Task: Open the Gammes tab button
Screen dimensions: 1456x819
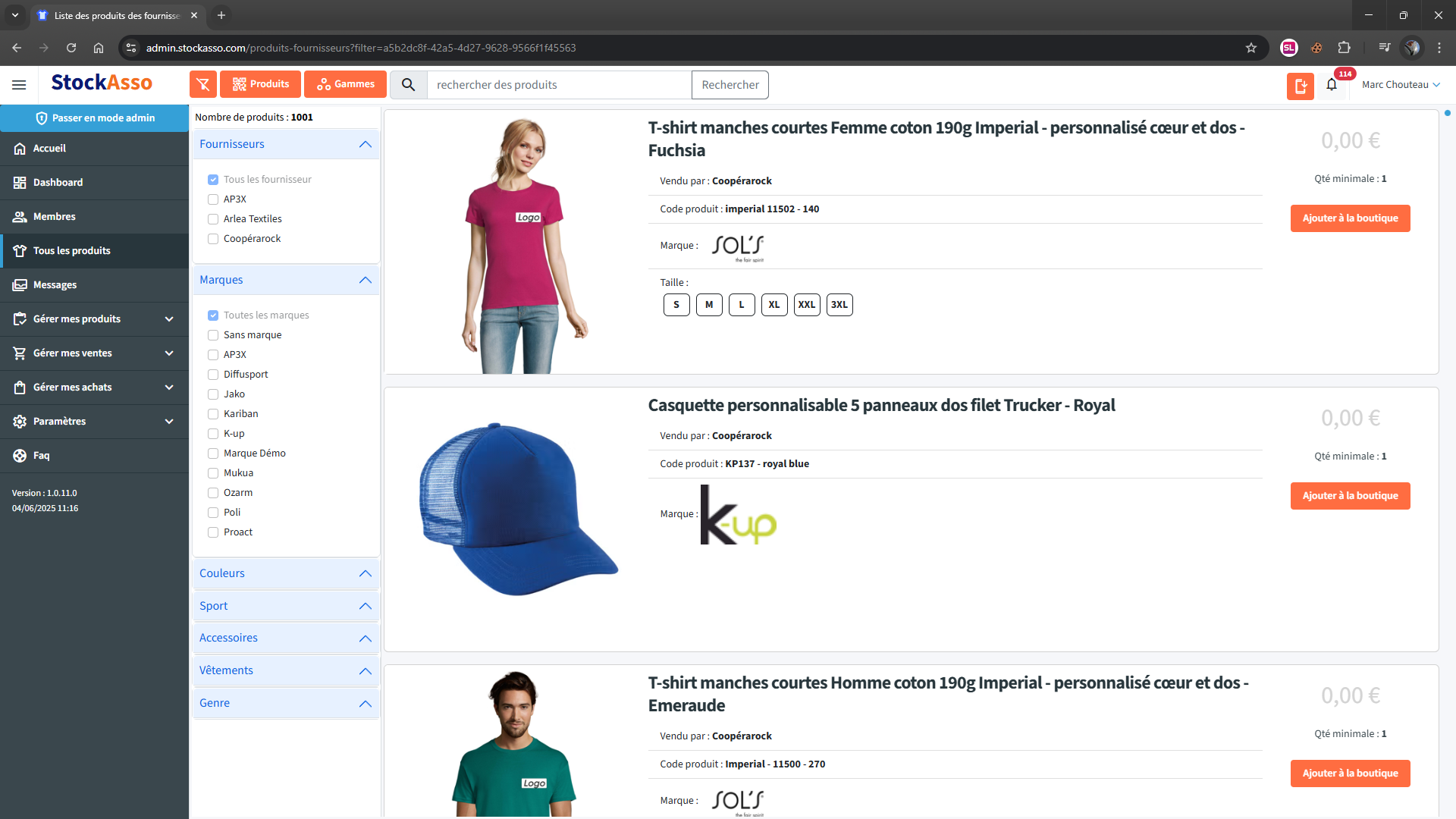Action: (345, 84)
